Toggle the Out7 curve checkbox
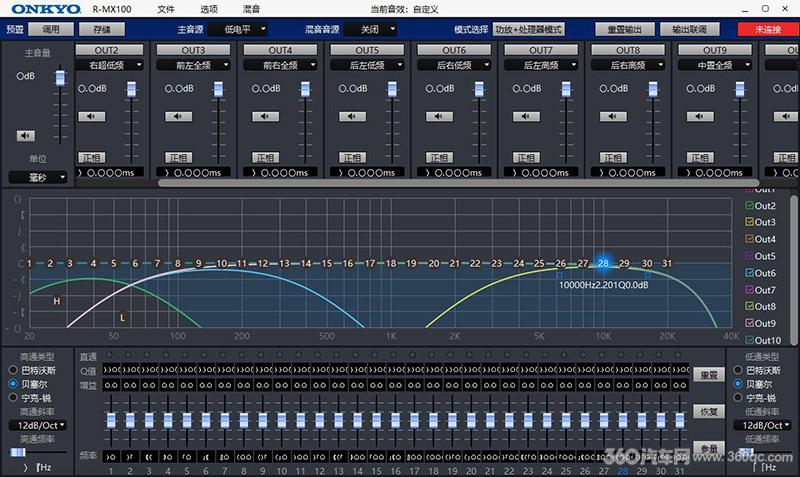The height and width of the screenshot is (477, 800). click(x=749, y=289)
